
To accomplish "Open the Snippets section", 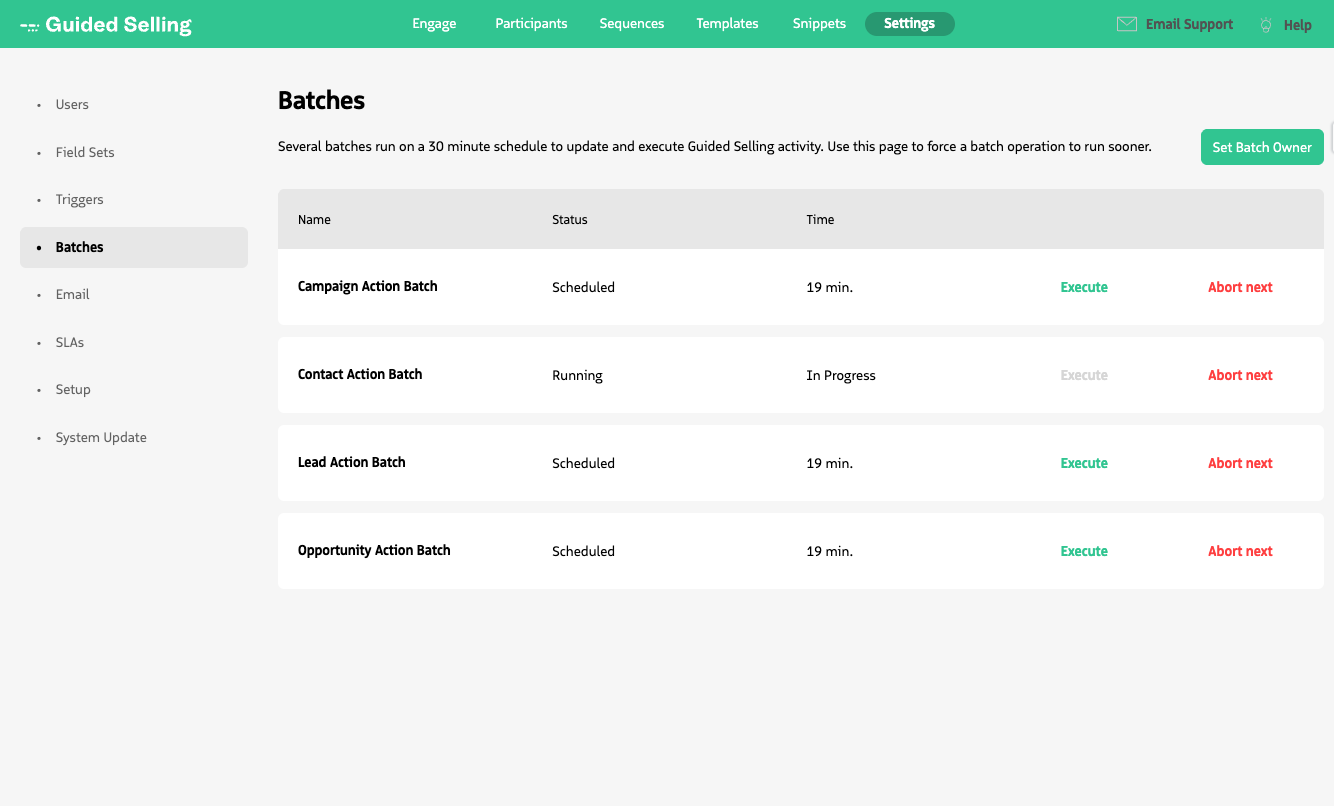I will 819,23.
